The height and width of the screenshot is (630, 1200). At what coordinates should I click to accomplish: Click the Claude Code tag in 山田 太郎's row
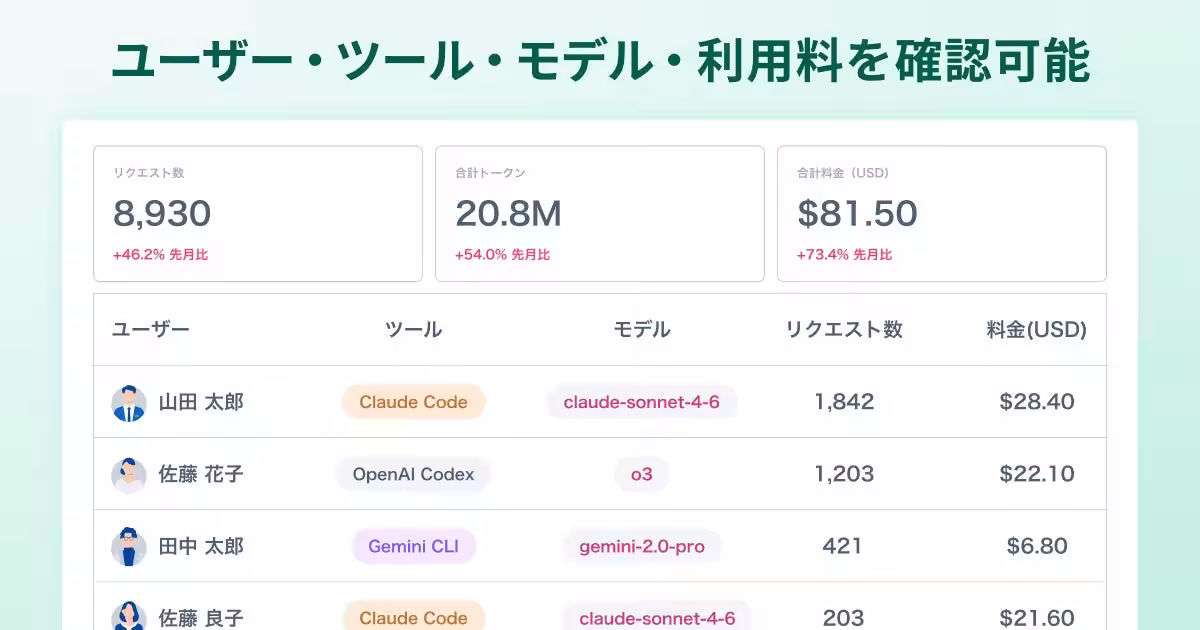pyautogui.click(x=414, y=402)
